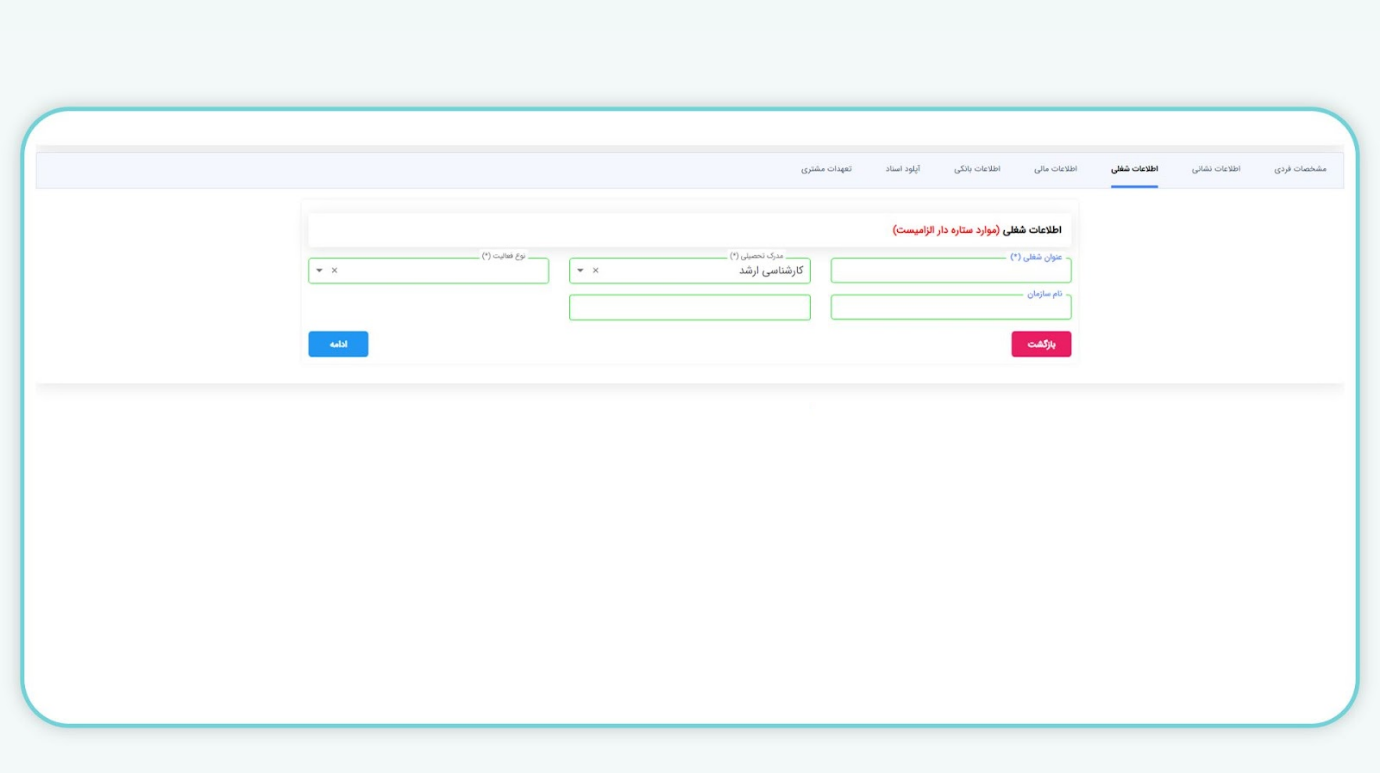
Task: Click the selected کارشناسی ارشد value
Action: 770,271
